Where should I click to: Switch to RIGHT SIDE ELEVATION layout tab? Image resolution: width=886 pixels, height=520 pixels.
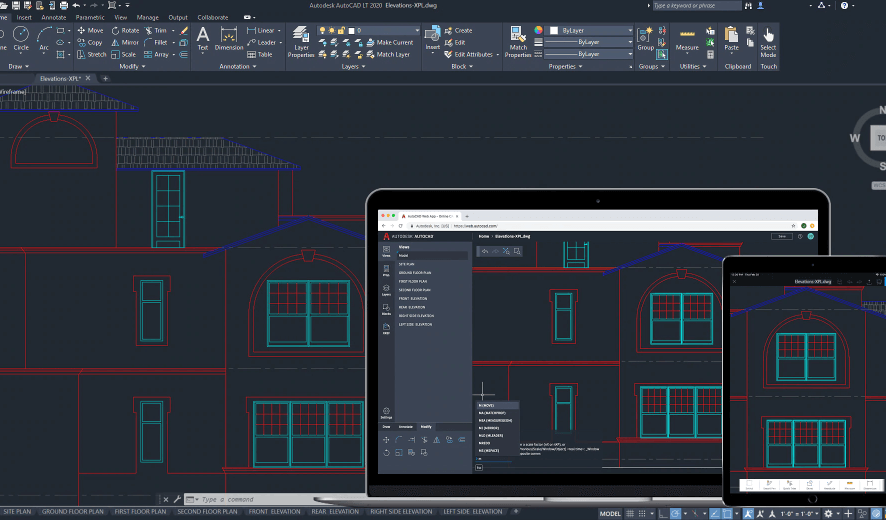pos(401,512)
